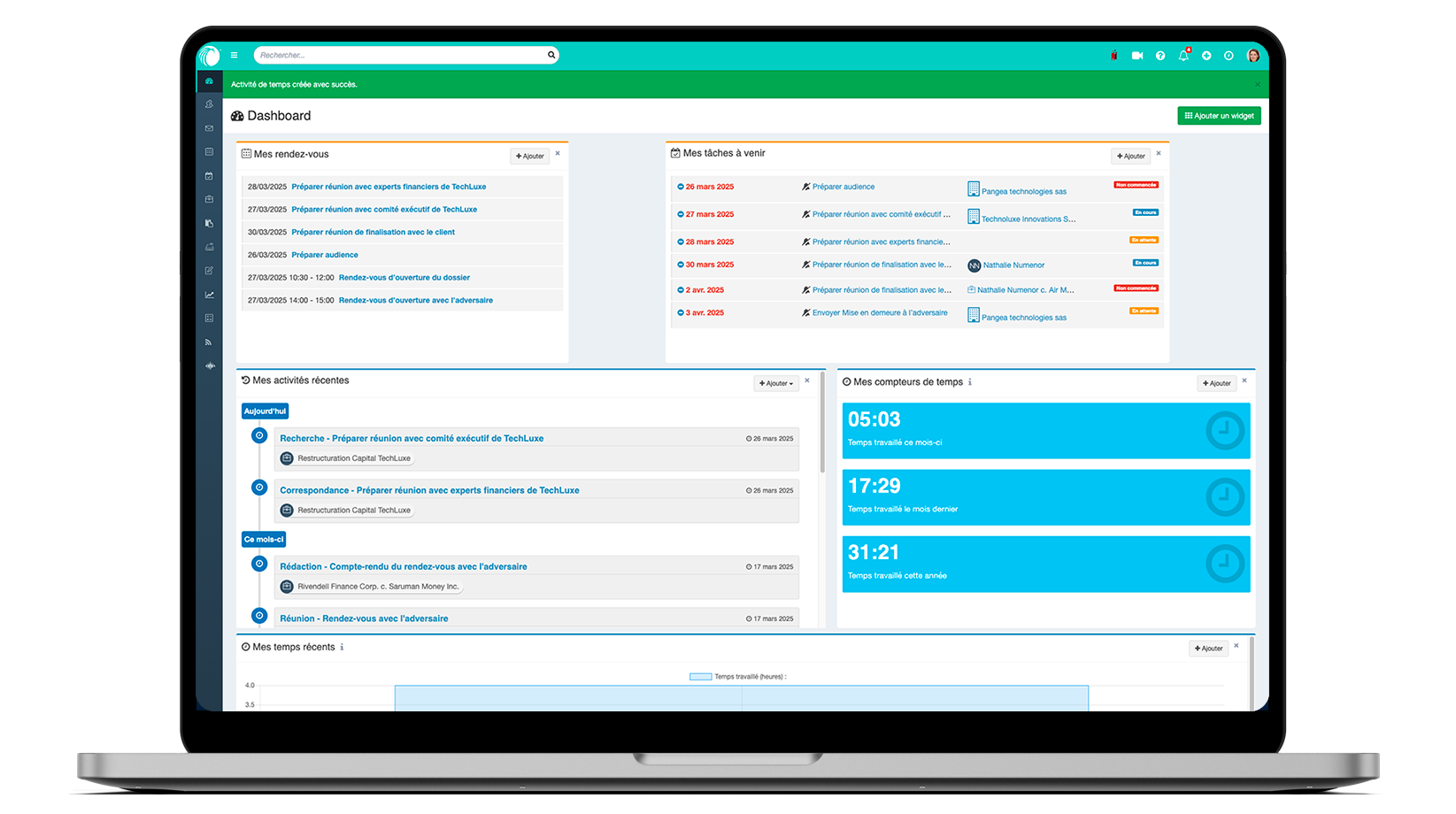Close the Mes rendez-vous widget

[558, 154]
